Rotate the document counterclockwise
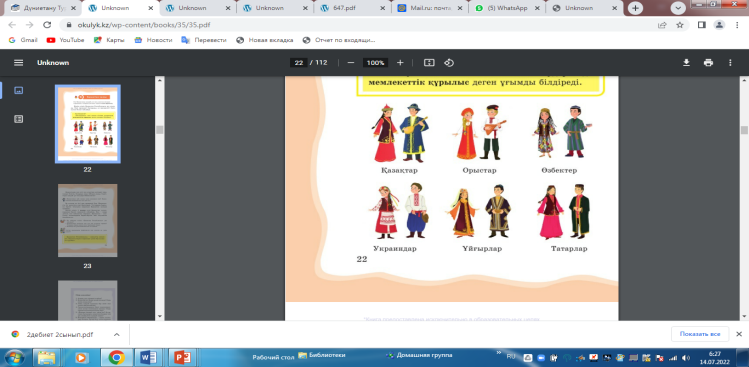 [449, 63]
